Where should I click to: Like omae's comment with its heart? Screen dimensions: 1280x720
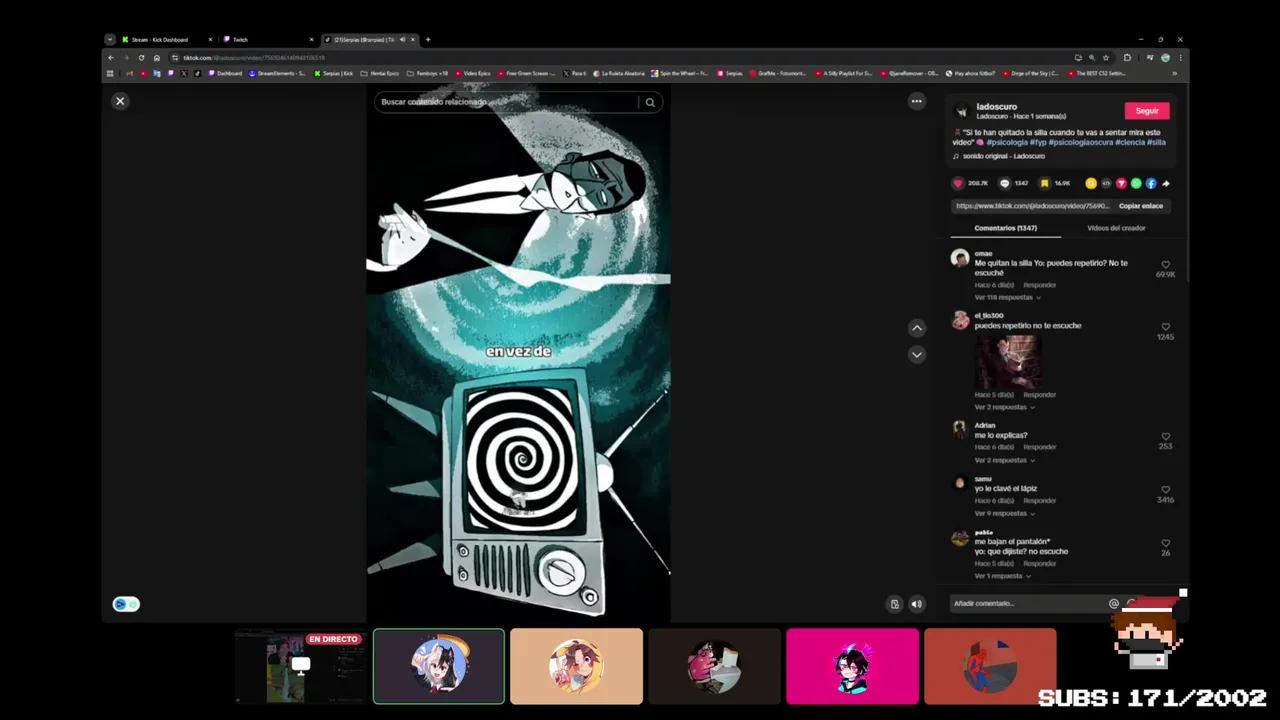pos(1165,265)
